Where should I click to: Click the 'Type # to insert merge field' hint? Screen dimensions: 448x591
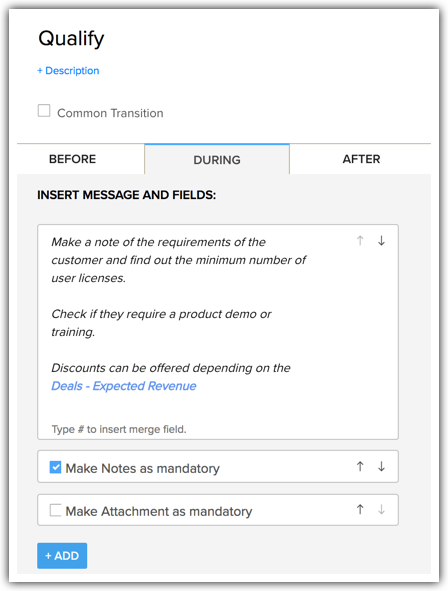(119, 429)
